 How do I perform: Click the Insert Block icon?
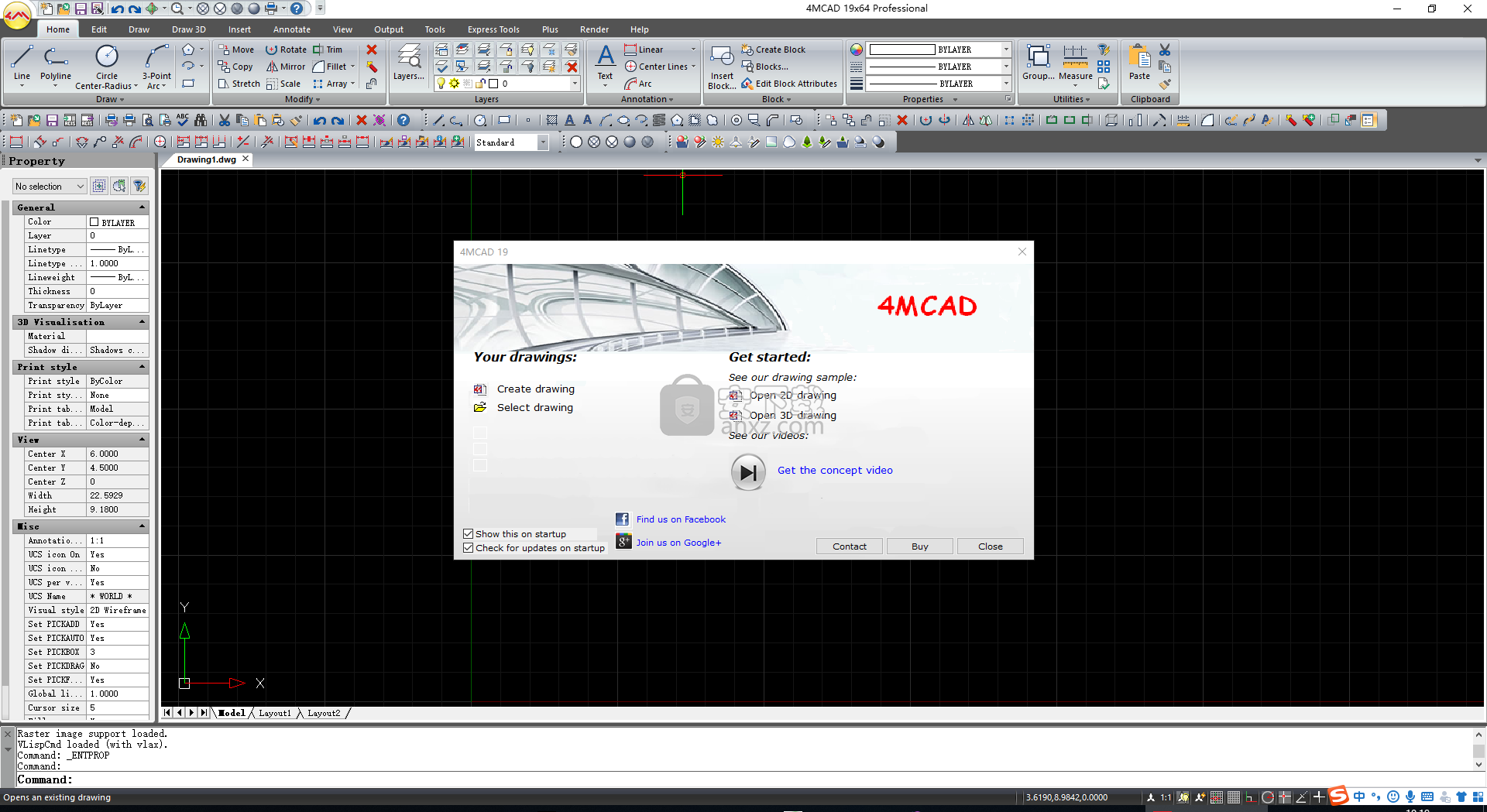tap(722, 67)
